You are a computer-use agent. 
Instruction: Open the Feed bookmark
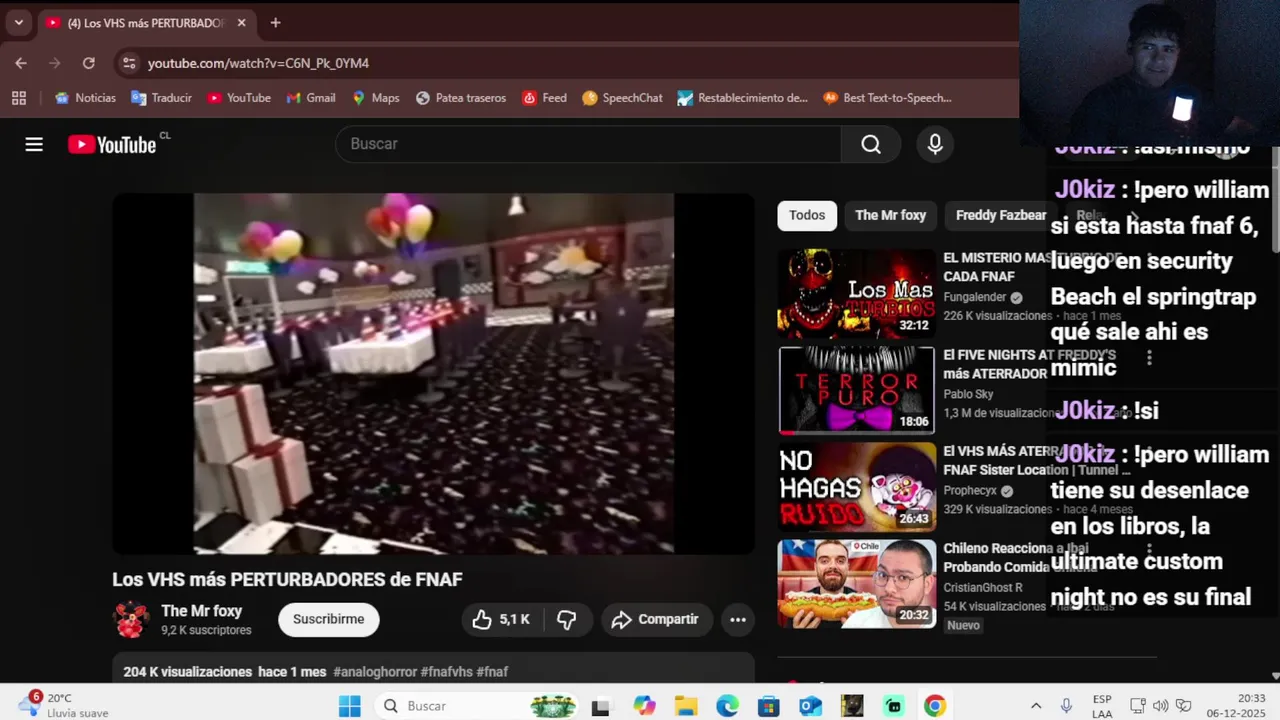click(544, 98)
